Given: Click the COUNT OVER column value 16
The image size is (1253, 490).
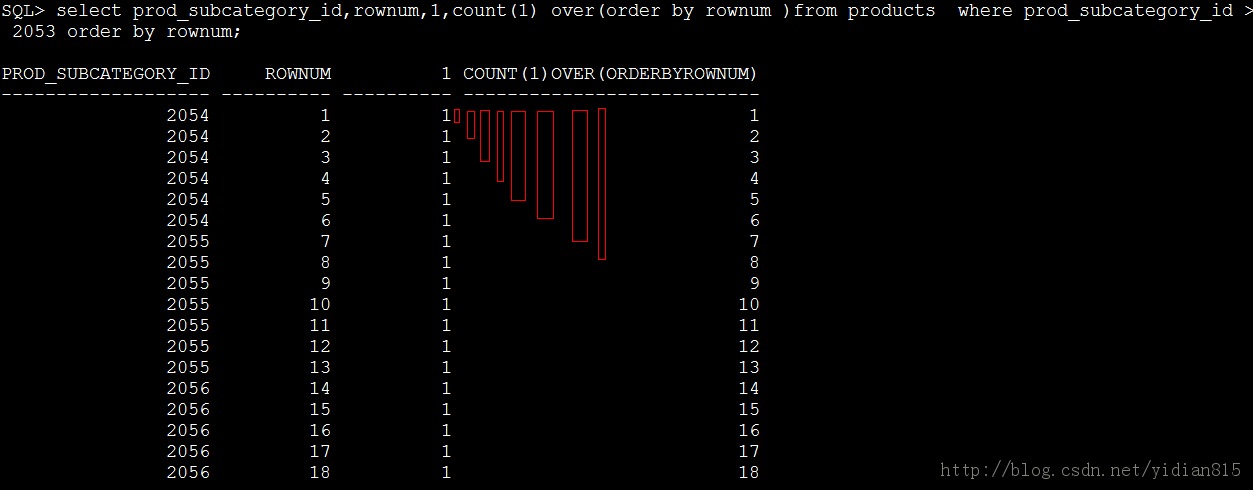Looking at the screenshot, I should 749,431.
